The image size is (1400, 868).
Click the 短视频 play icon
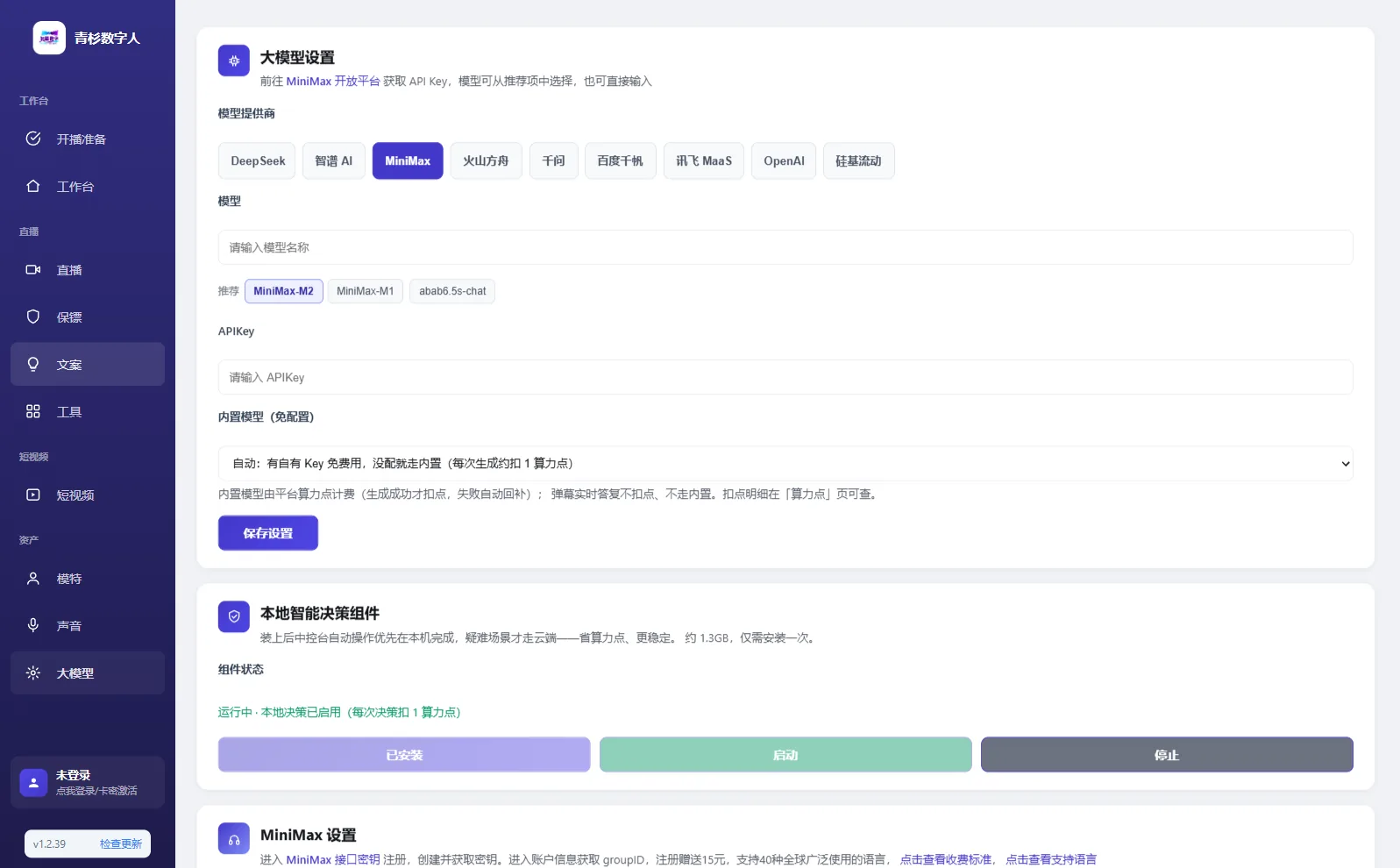click(x=33, y=494)
